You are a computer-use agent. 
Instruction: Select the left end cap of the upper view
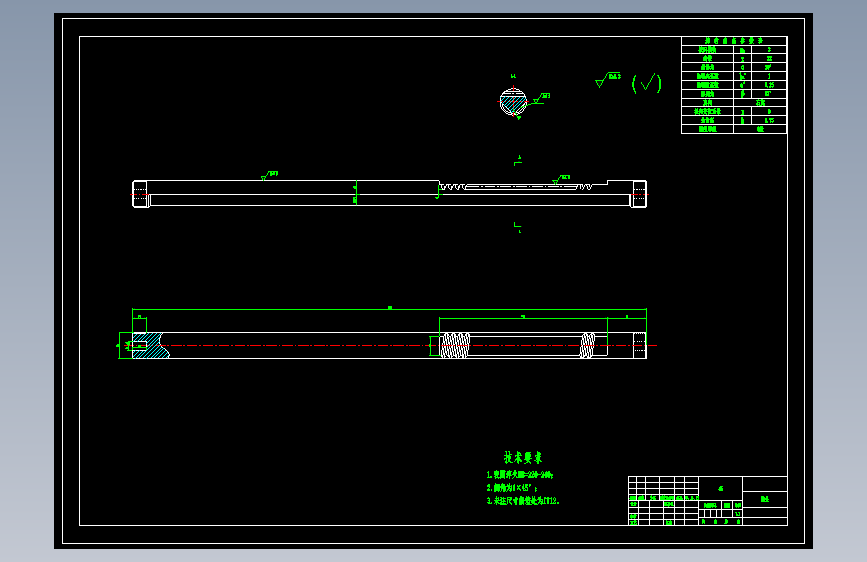[140, 194]
